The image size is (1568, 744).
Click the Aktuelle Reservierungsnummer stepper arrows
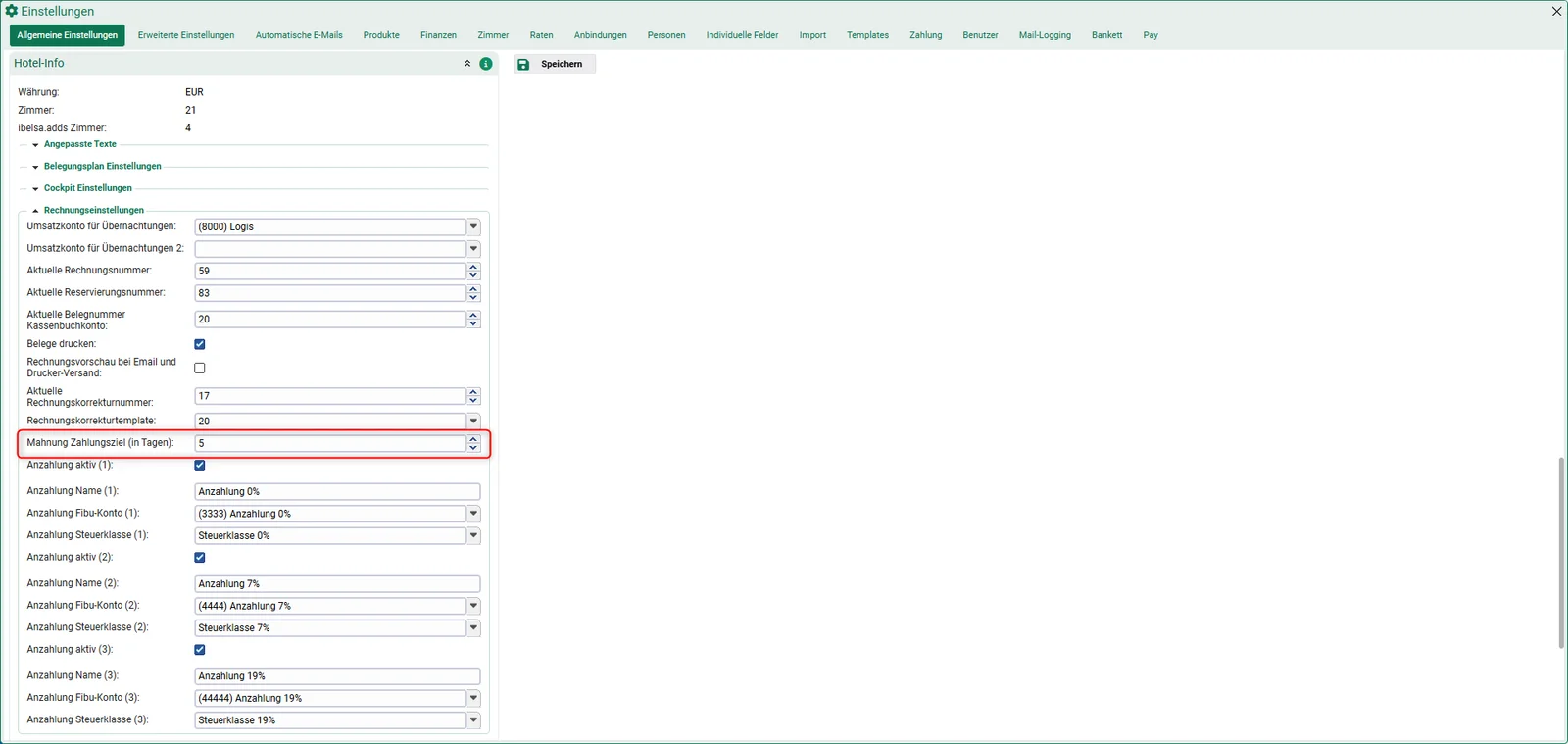[473, 293]
